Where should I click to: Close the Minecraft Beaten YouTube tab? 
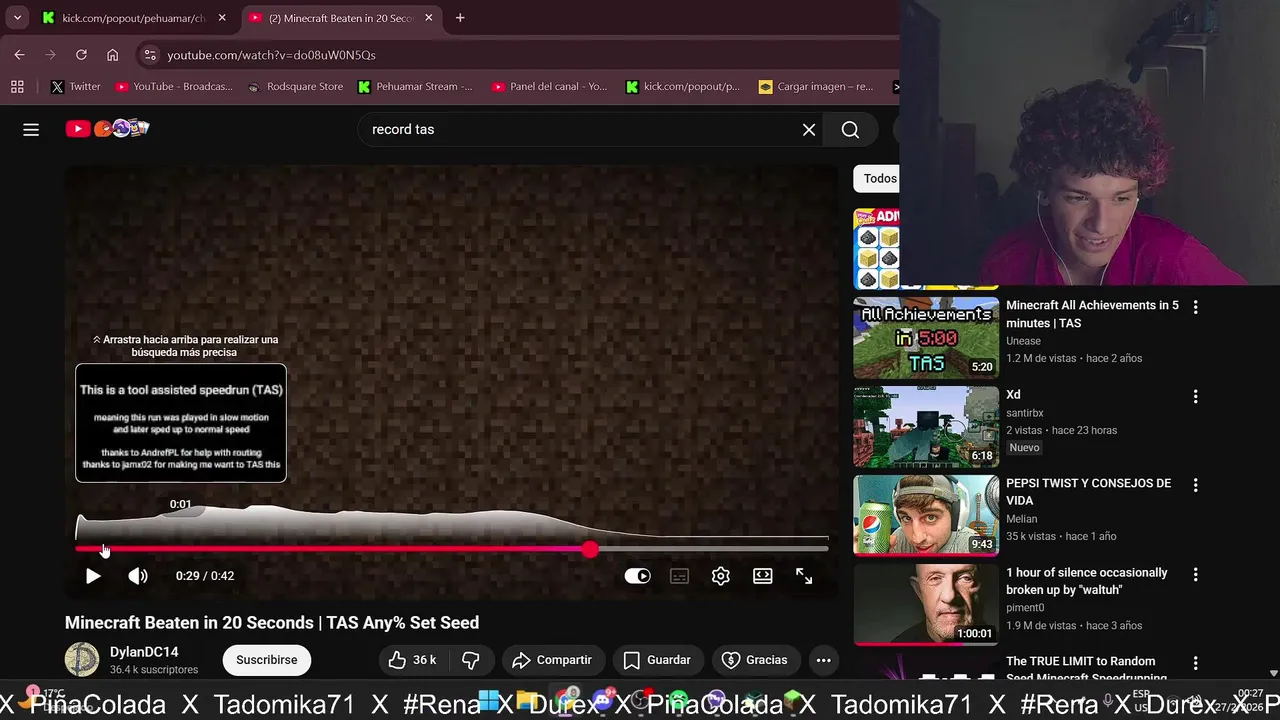tap(429, 18)
